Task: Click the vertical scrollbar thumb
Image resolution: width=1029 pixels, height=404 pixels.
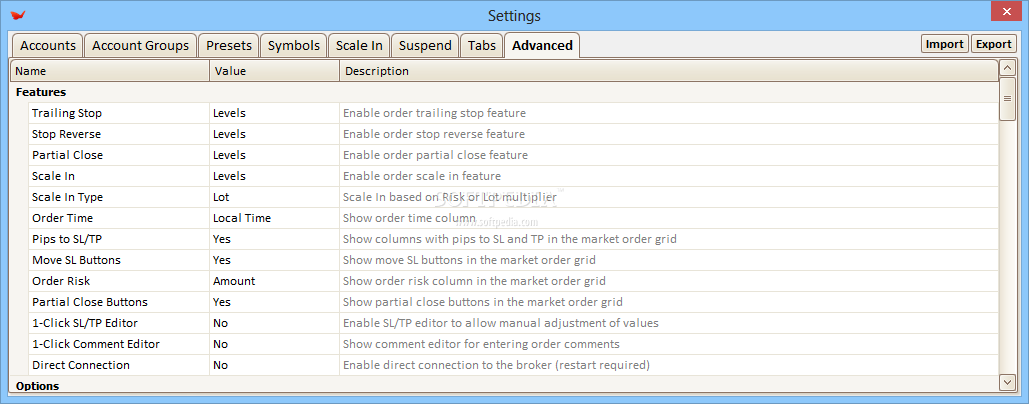Action: click(1007, 98)
